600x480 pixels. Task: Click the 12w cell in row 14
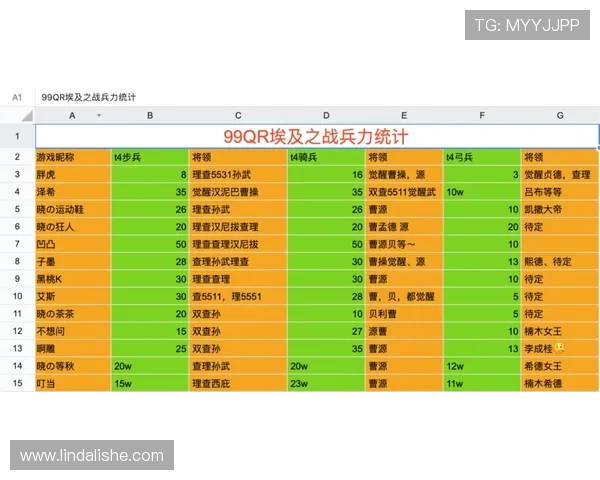(x=482, y=366)
